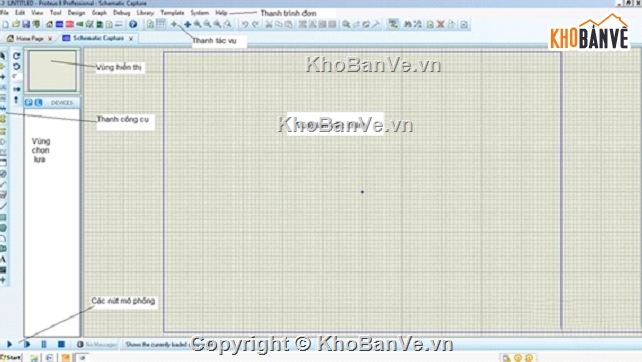Click the L library button in Devices
Image resolution: width=642 pixels, height=362 pixels.
[x=38, y=102]
